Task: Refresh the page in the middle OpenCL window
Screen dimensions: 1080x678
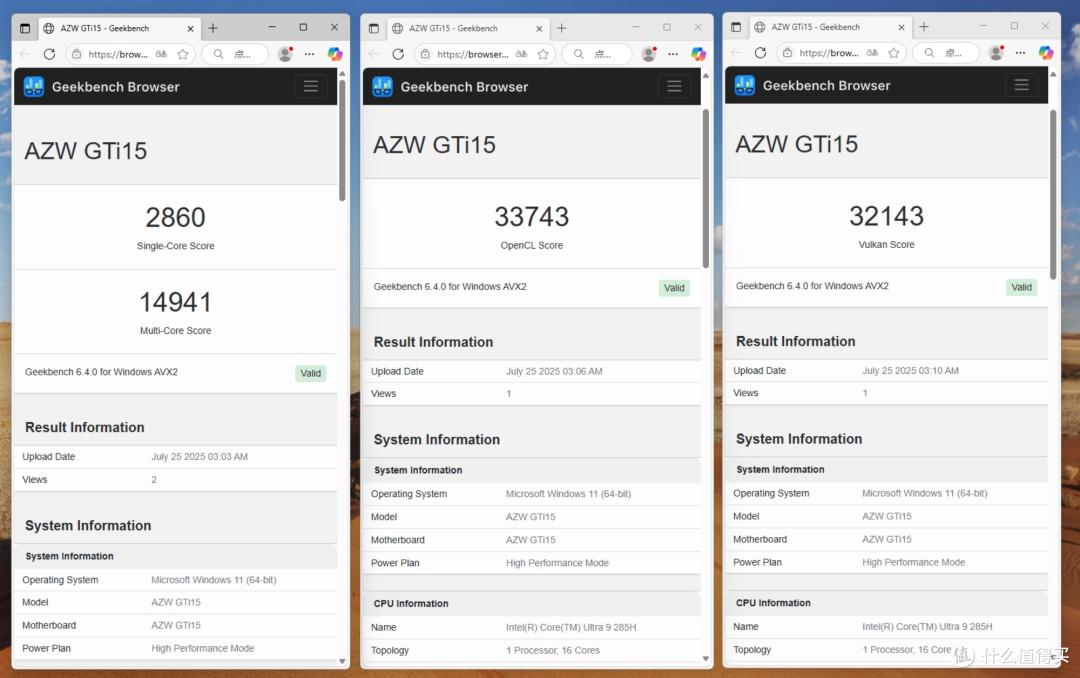Action: (397, 54)
